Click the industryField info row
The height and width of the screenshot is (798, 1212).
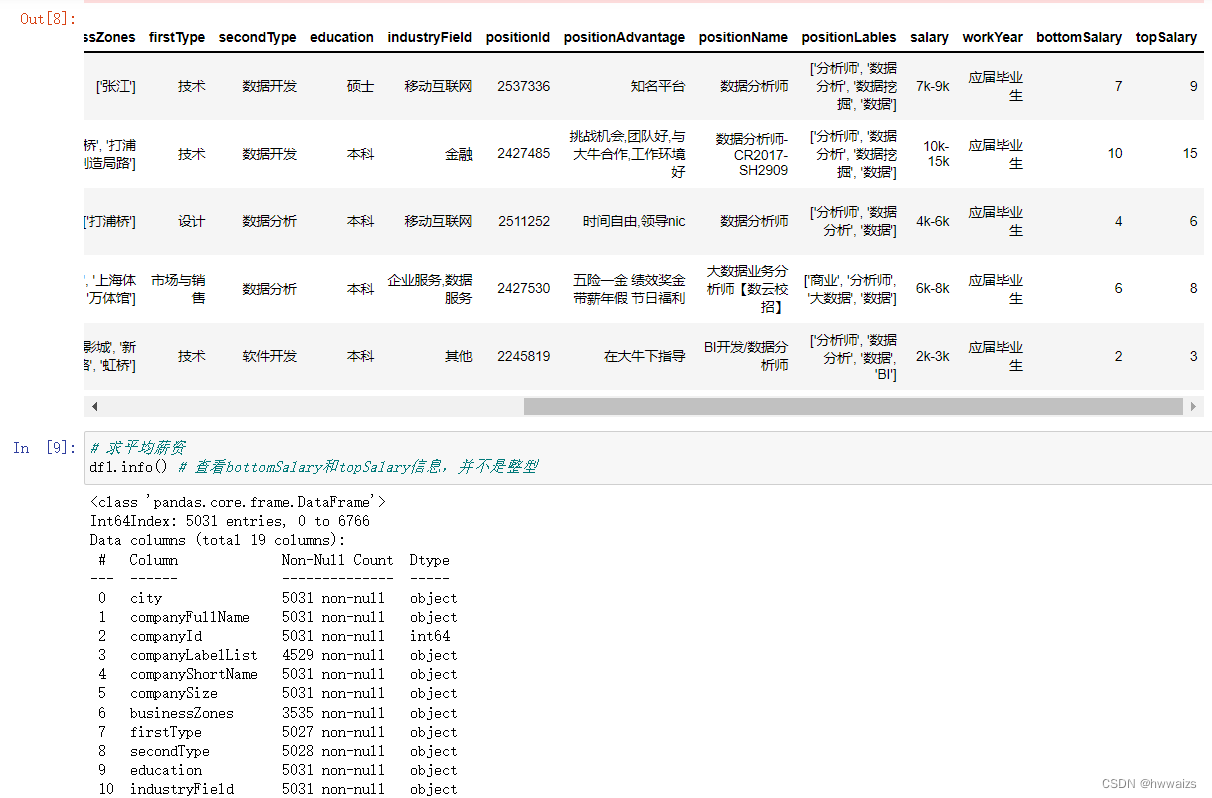click(x=277, y=789)
